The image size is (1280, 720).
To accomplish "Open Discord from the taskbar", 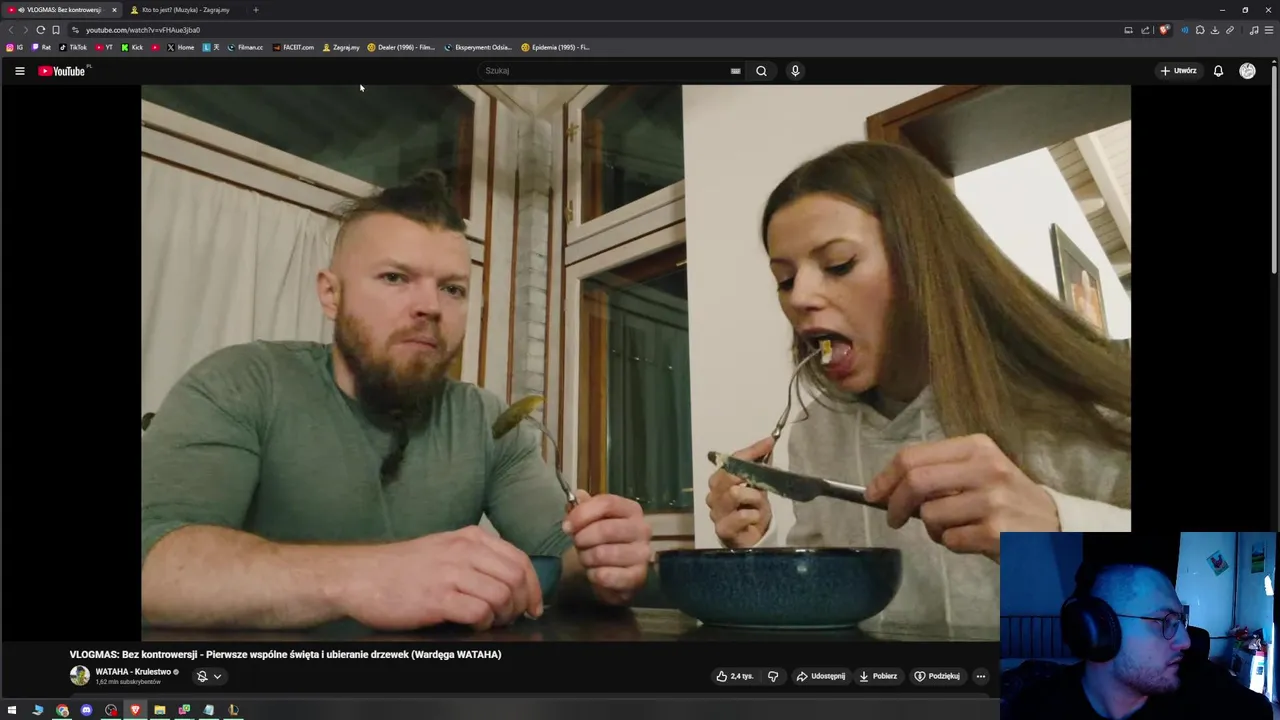I will tap(86, 710).
